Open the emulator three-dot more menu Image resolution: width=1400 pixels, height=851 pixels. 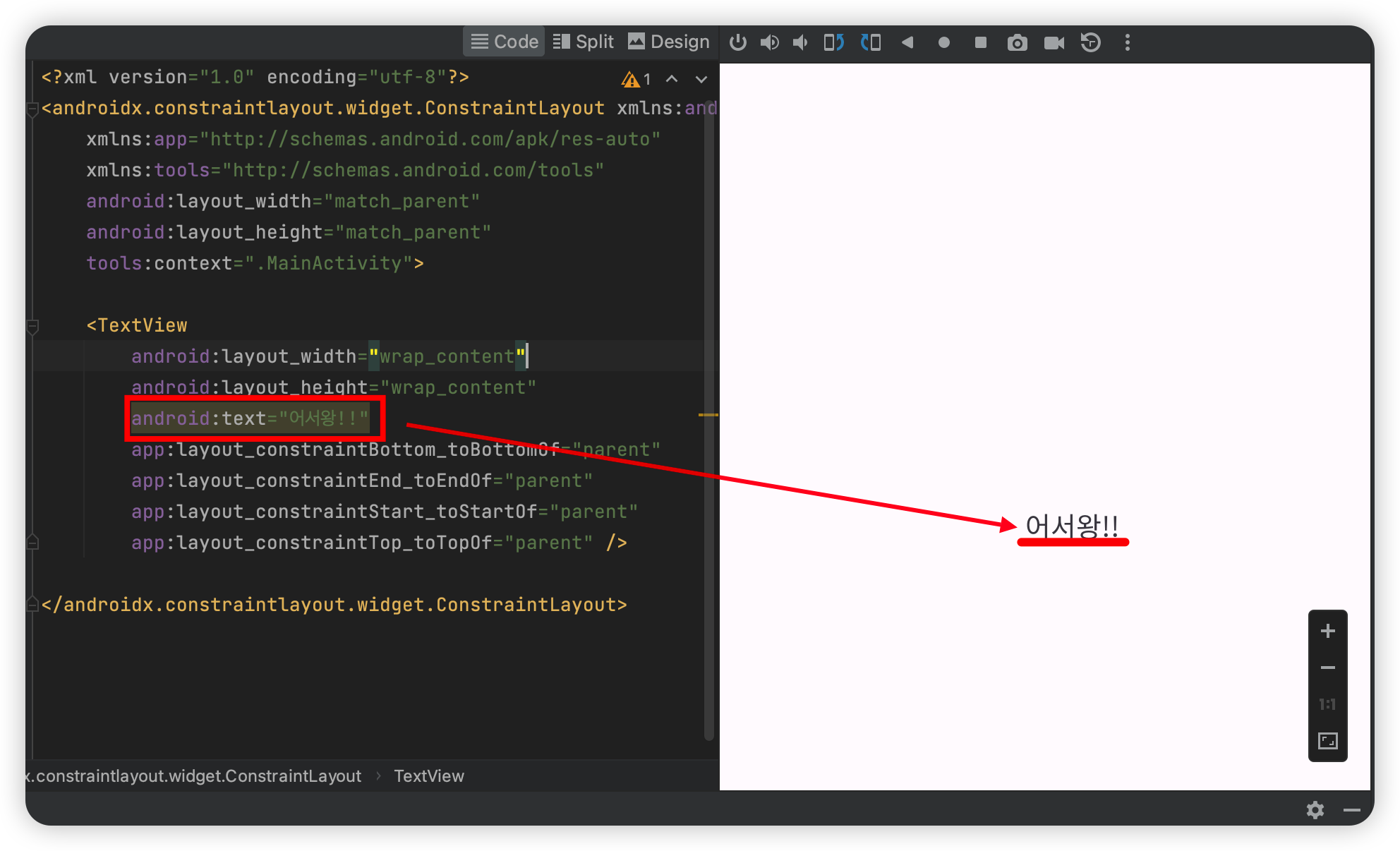1128,42
